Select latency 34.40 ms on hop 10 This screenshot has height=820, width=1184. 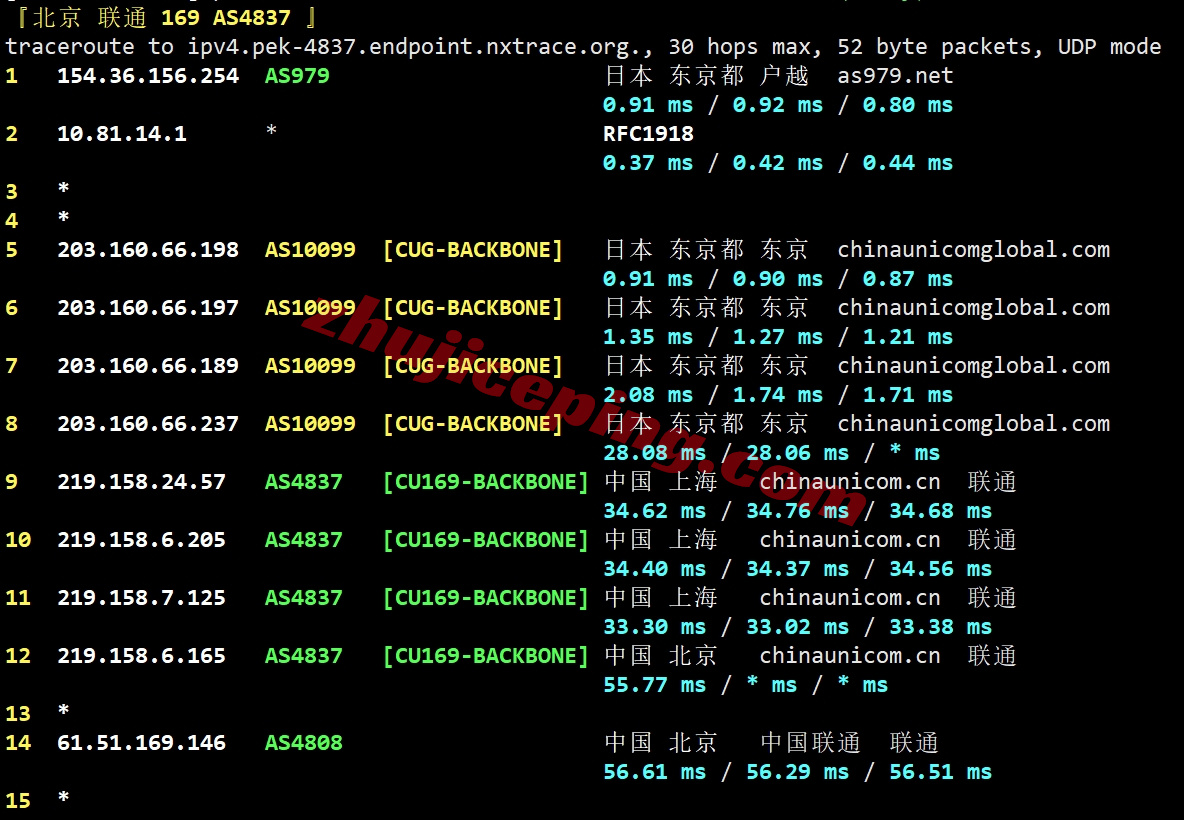point(655,569)
